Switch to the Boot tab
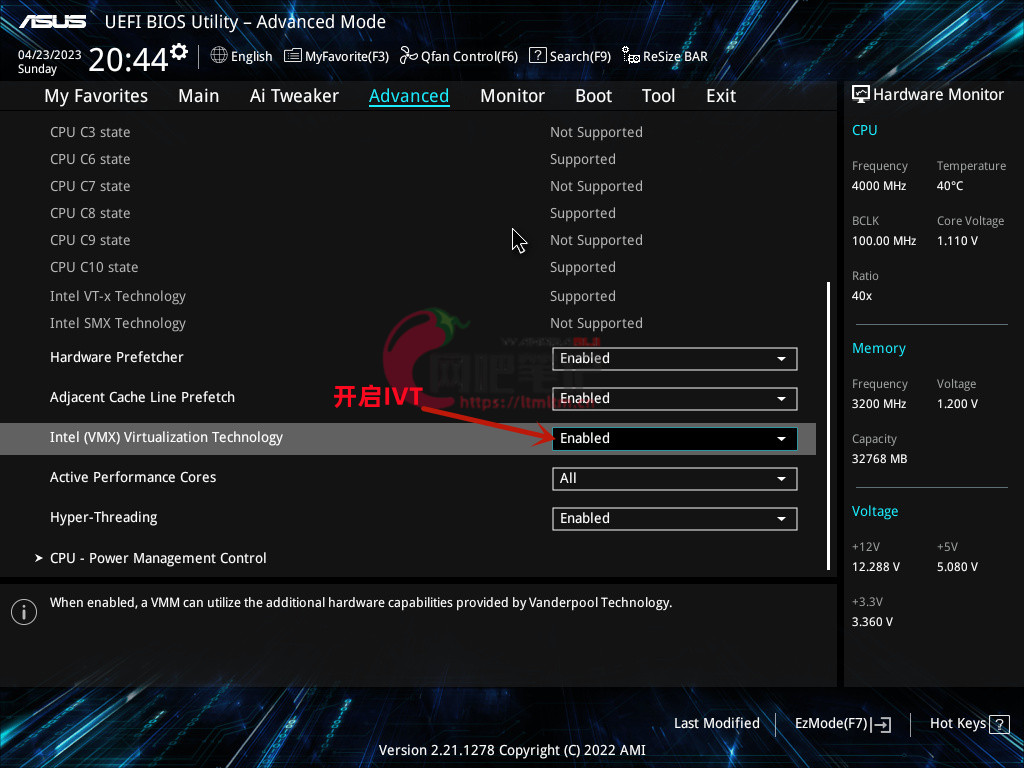The width and height of the screenshot is (1024, 768). point(593,96)
